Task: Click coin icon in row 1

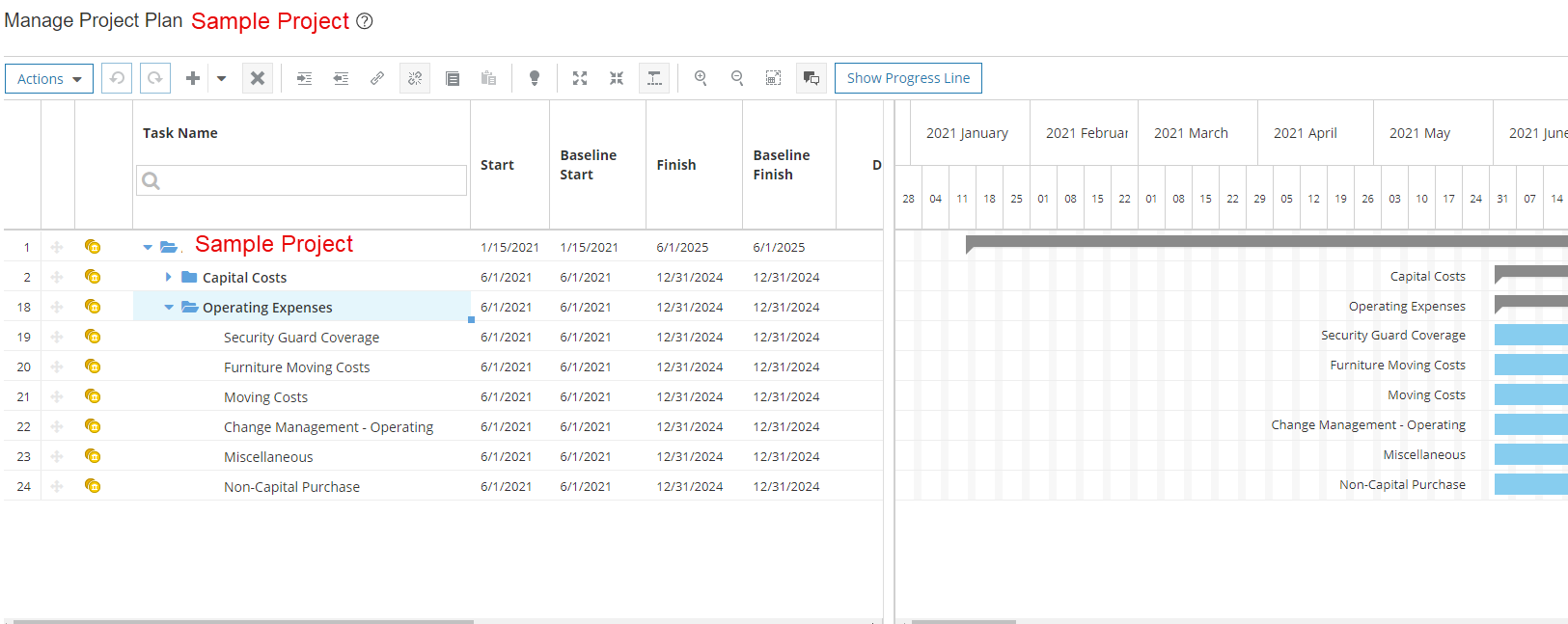Action: pos(93,247)
